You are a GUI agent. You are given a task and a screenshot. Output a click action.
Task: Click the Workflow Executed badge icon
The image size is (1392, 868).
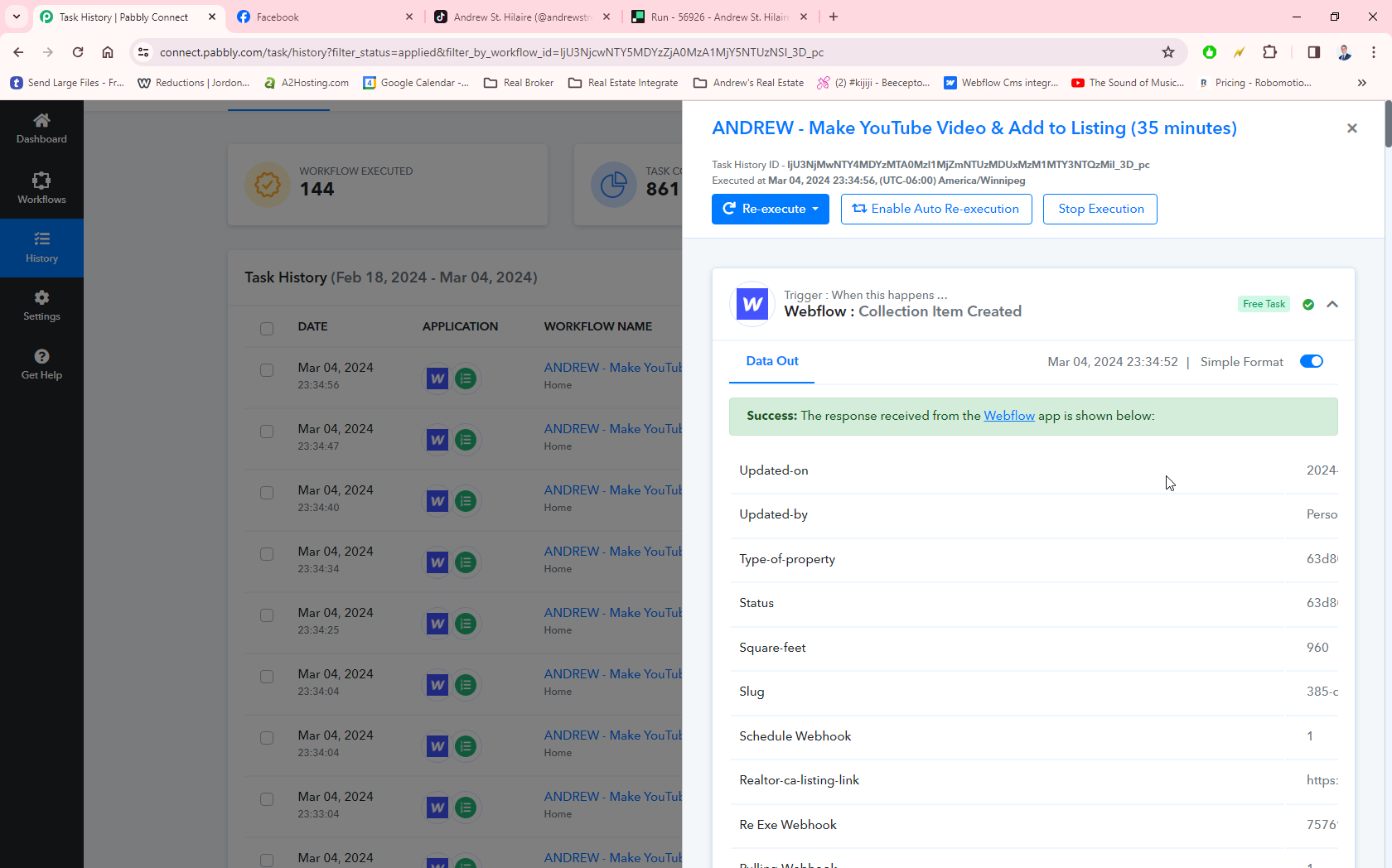(x=268, y=185)
